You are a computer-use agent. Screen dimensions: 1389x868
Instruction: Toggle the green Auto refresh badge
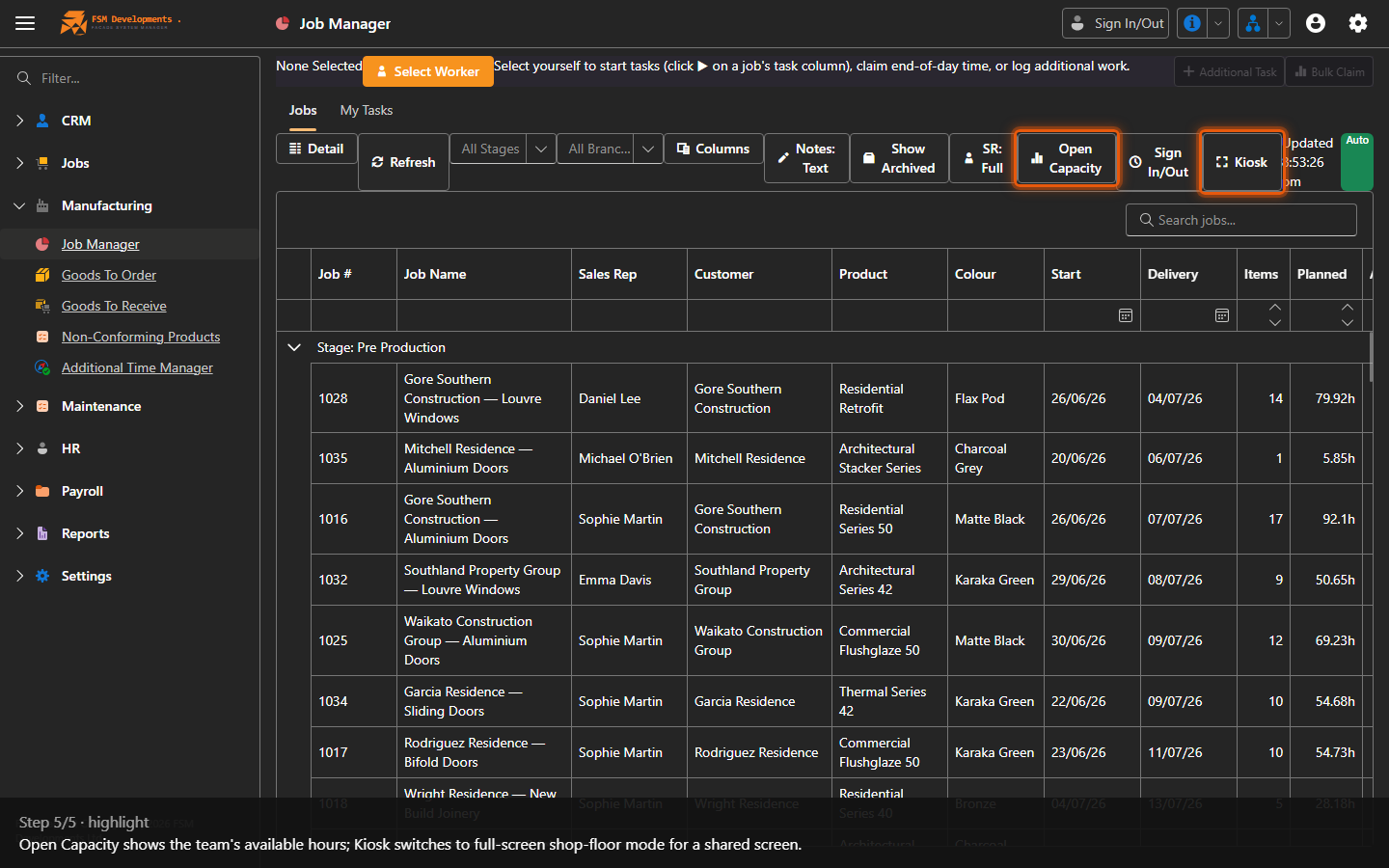tap(1357, 162)
